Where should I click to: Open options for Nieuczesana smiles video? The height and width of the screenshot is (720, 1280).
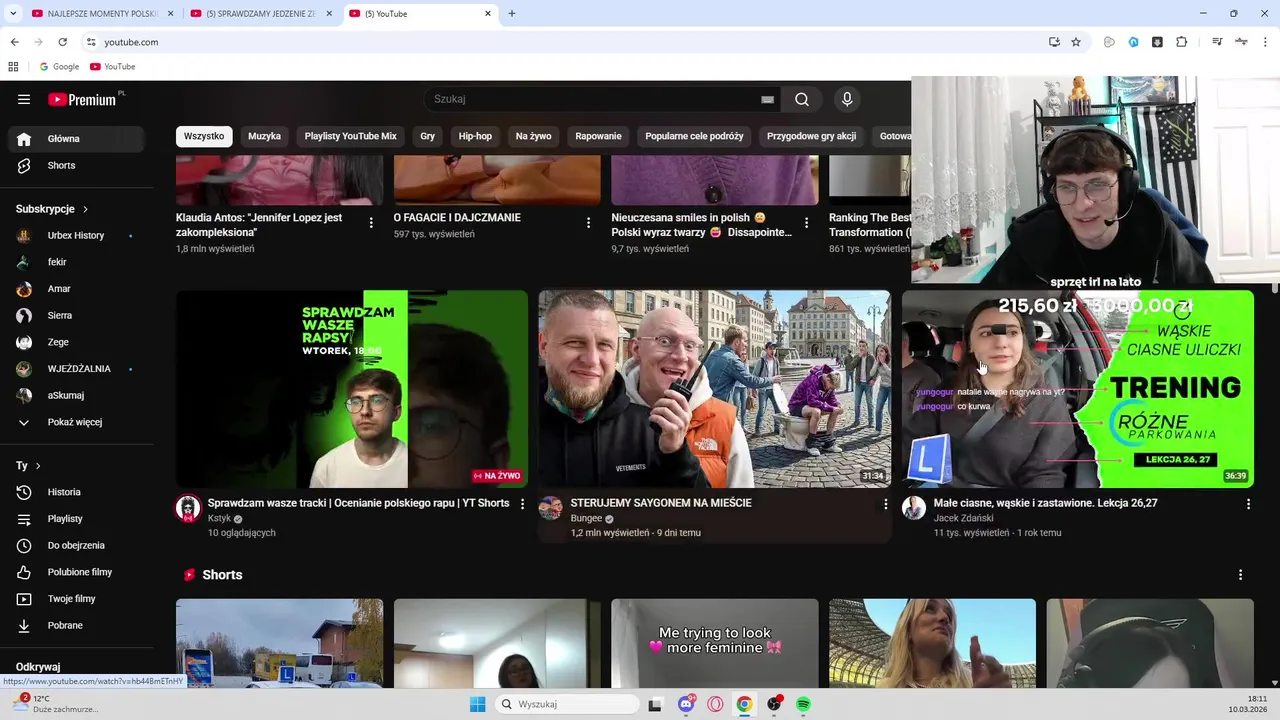(806, 223)
